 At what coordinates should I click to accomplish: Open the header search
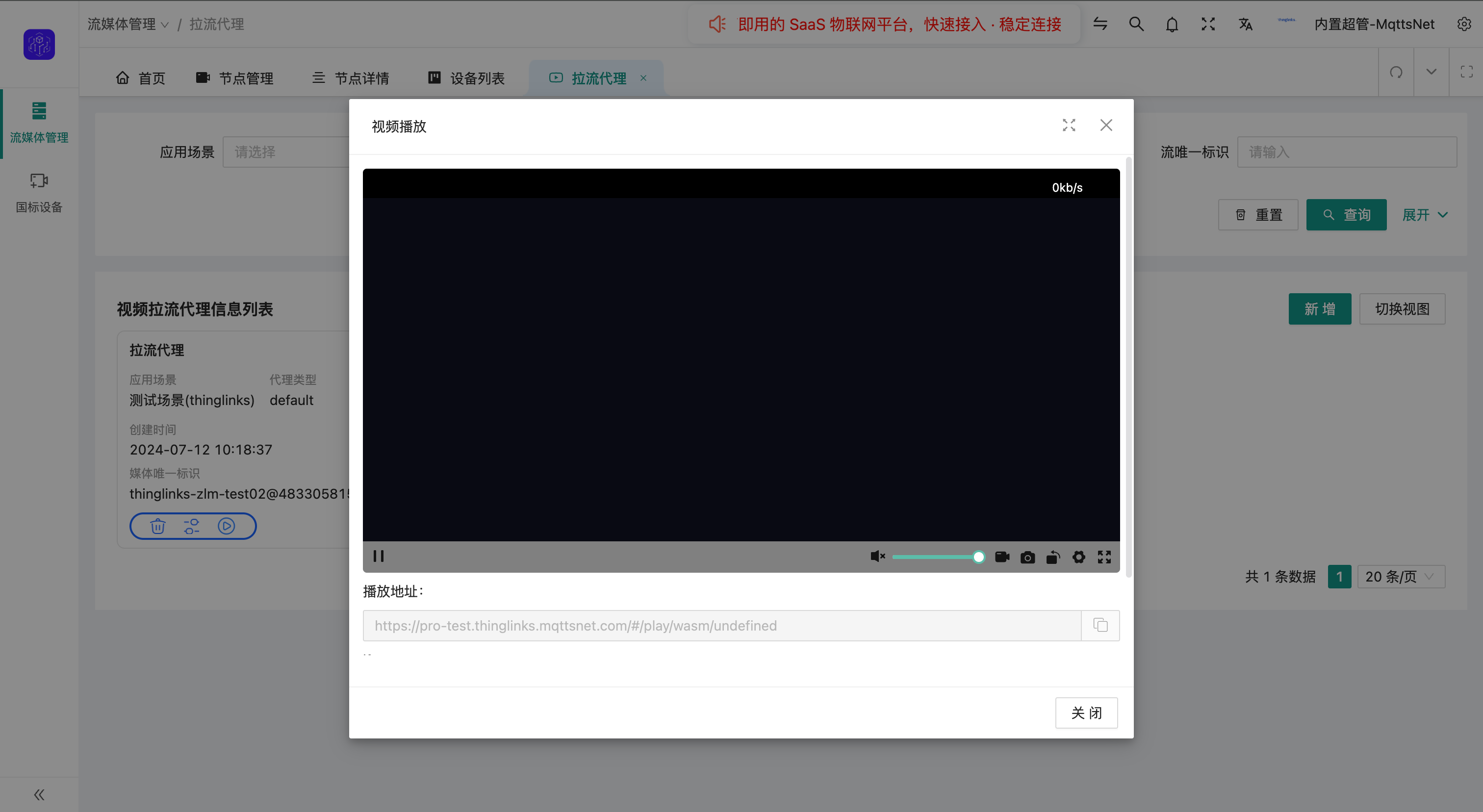pos(1136,24)
